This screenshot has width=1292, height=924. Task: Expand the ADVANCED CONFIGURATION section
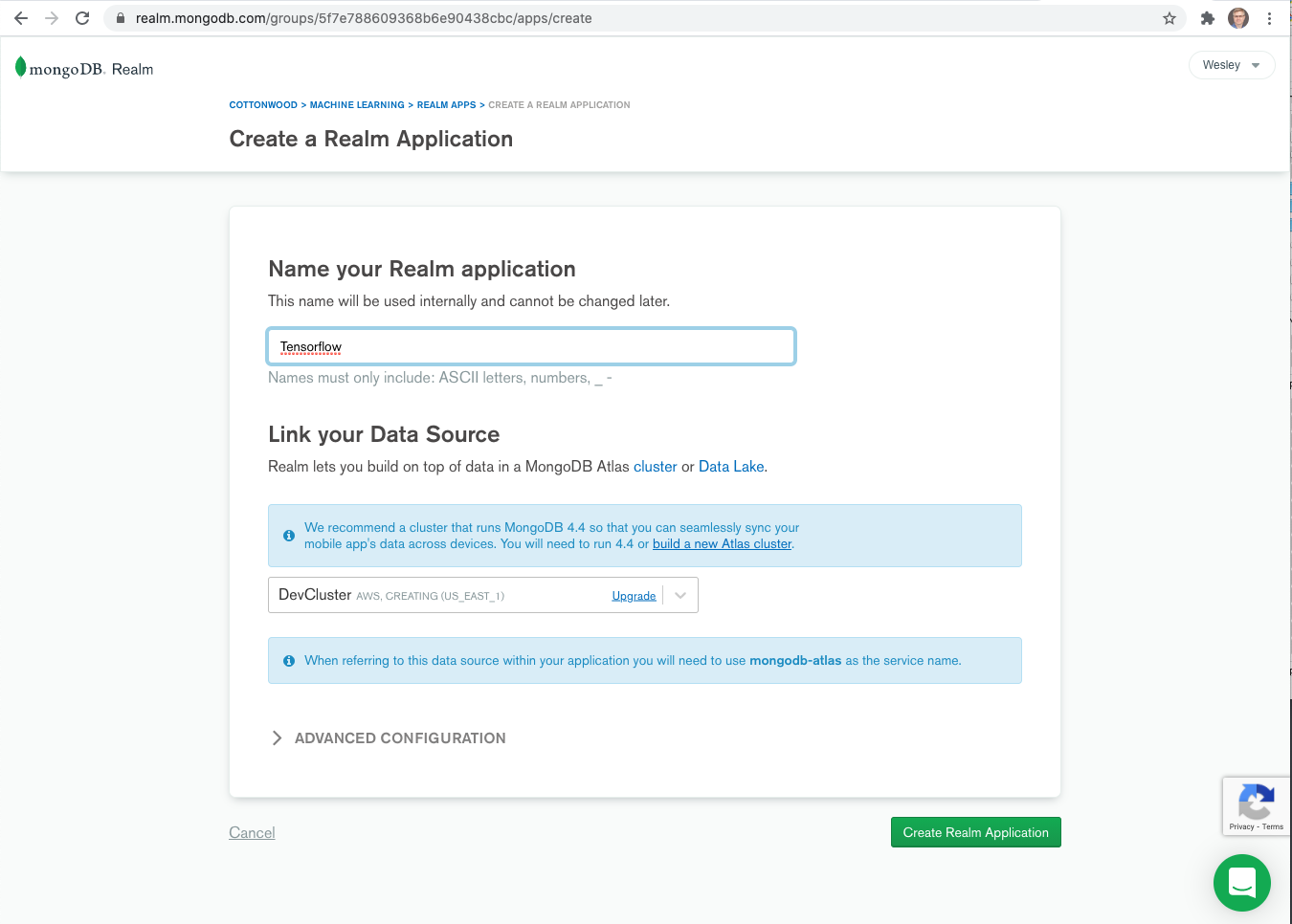[x=389, y=738]
